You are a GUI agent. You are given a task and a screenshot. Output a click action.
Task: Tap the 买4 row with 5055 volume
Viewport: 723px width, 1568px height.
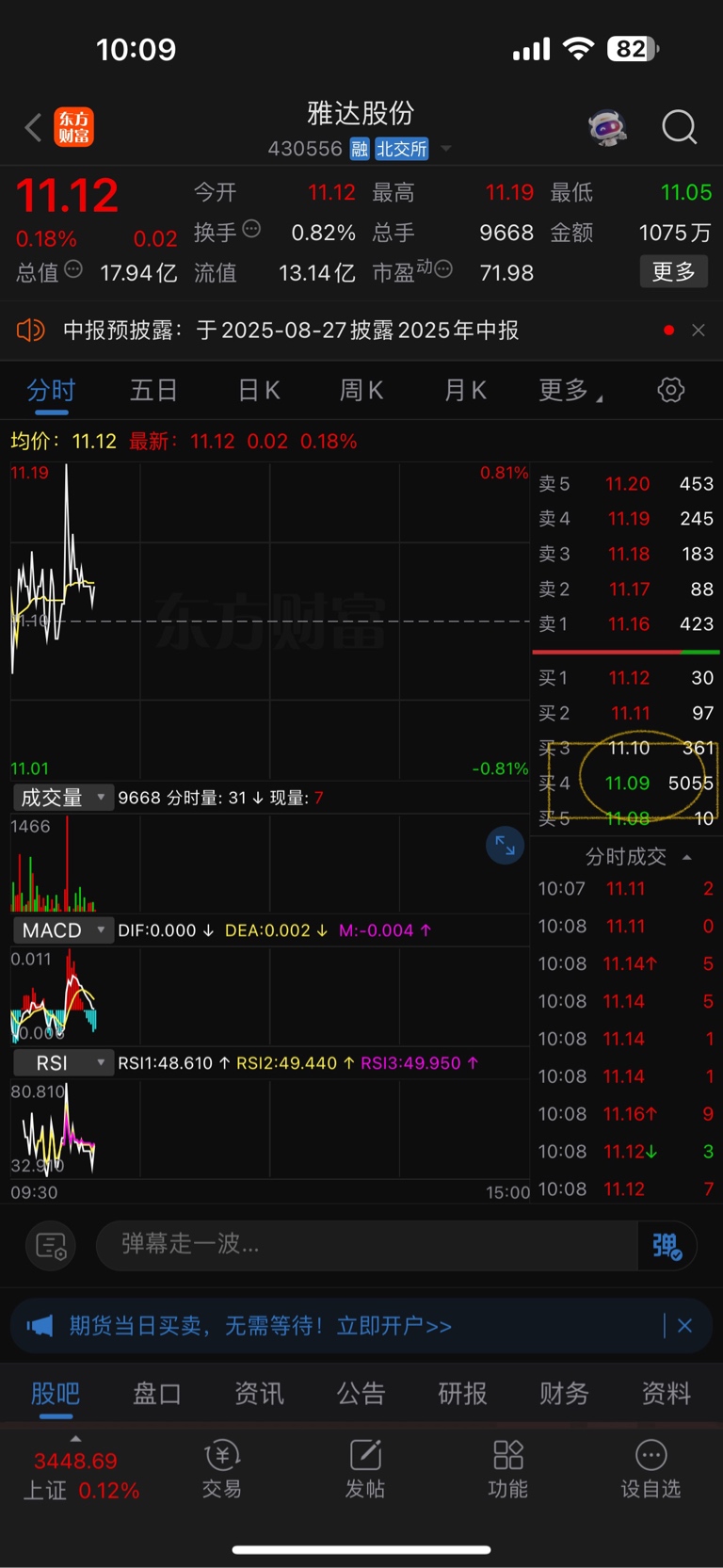click(626, 784)
